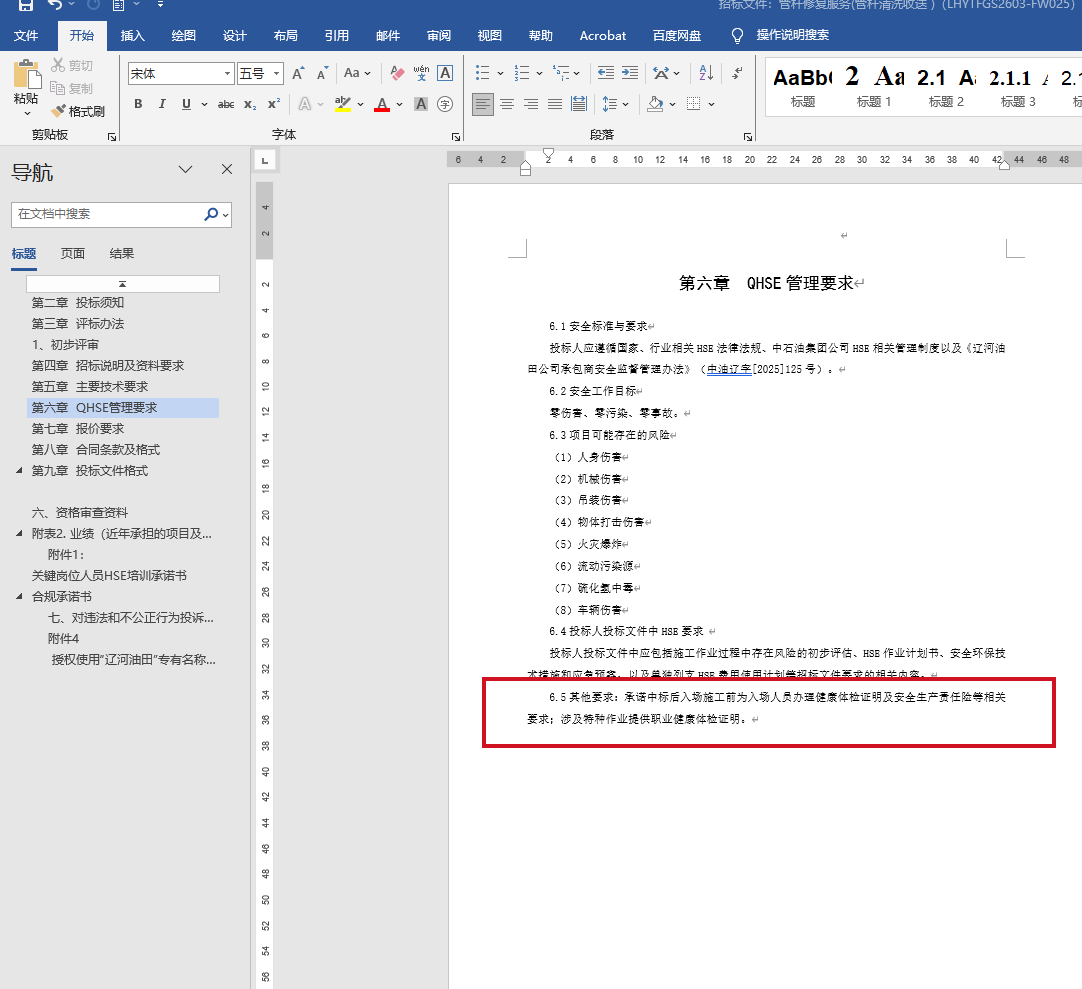Increase font size with the grow font icon

click(x=298, y=73)
